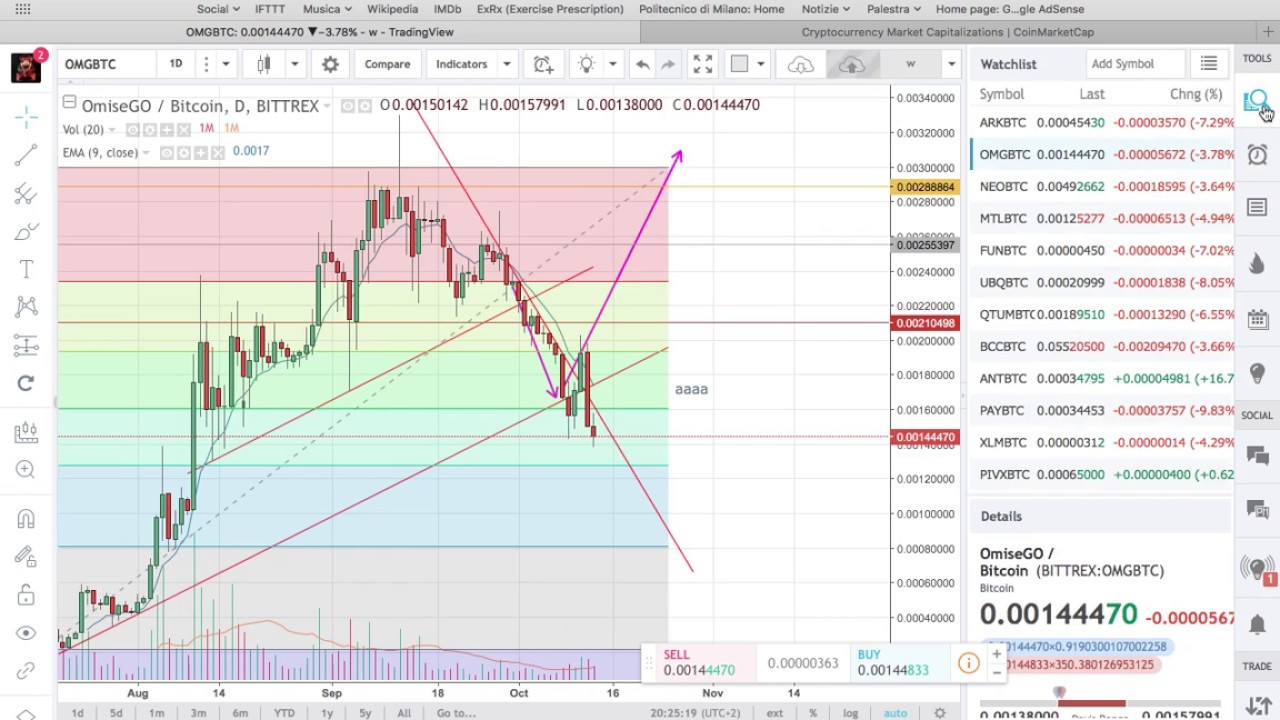Select the crosshair cursor tool

26,117
